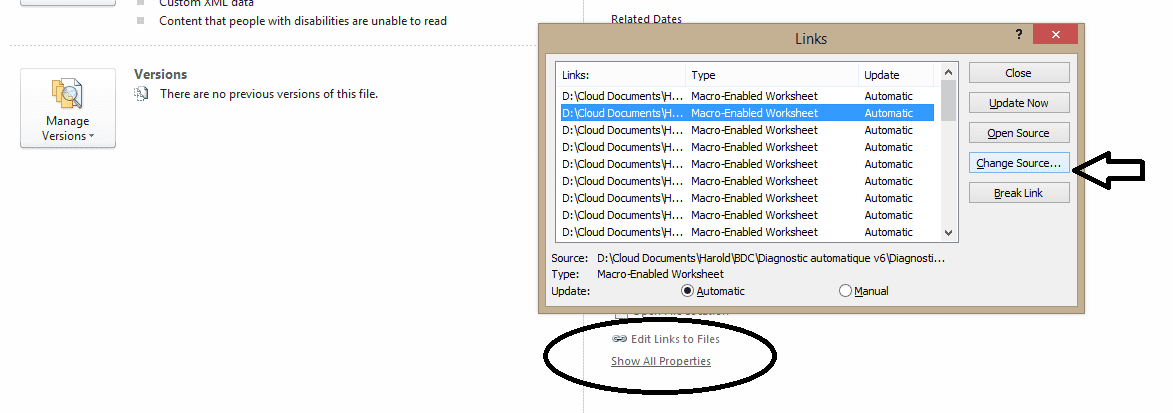Viewport: 1173px width, 413px height.
Task: Click the Type column header
Action: [x=771, y=75]
